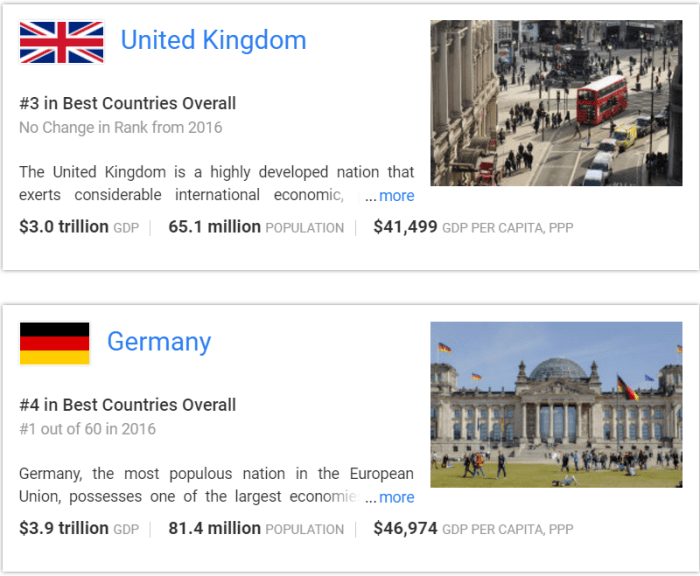Viewport: 700px width, 576px height.
Task: Click the Reichstag building photo
Action: [x=556, y=404]
